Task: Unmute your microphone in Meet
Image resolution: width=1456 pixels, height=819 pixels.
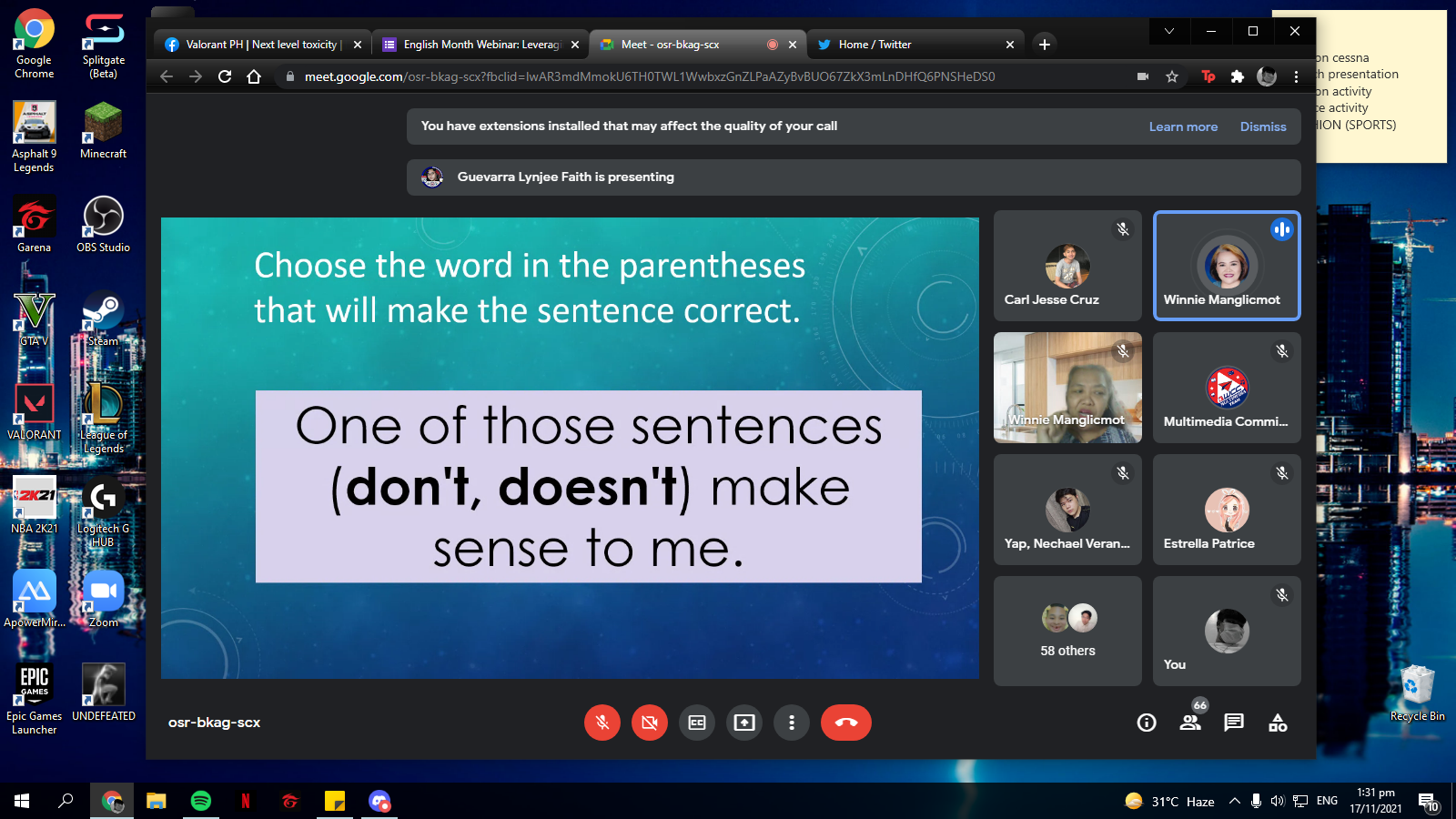Action: [x=602, y=723]
